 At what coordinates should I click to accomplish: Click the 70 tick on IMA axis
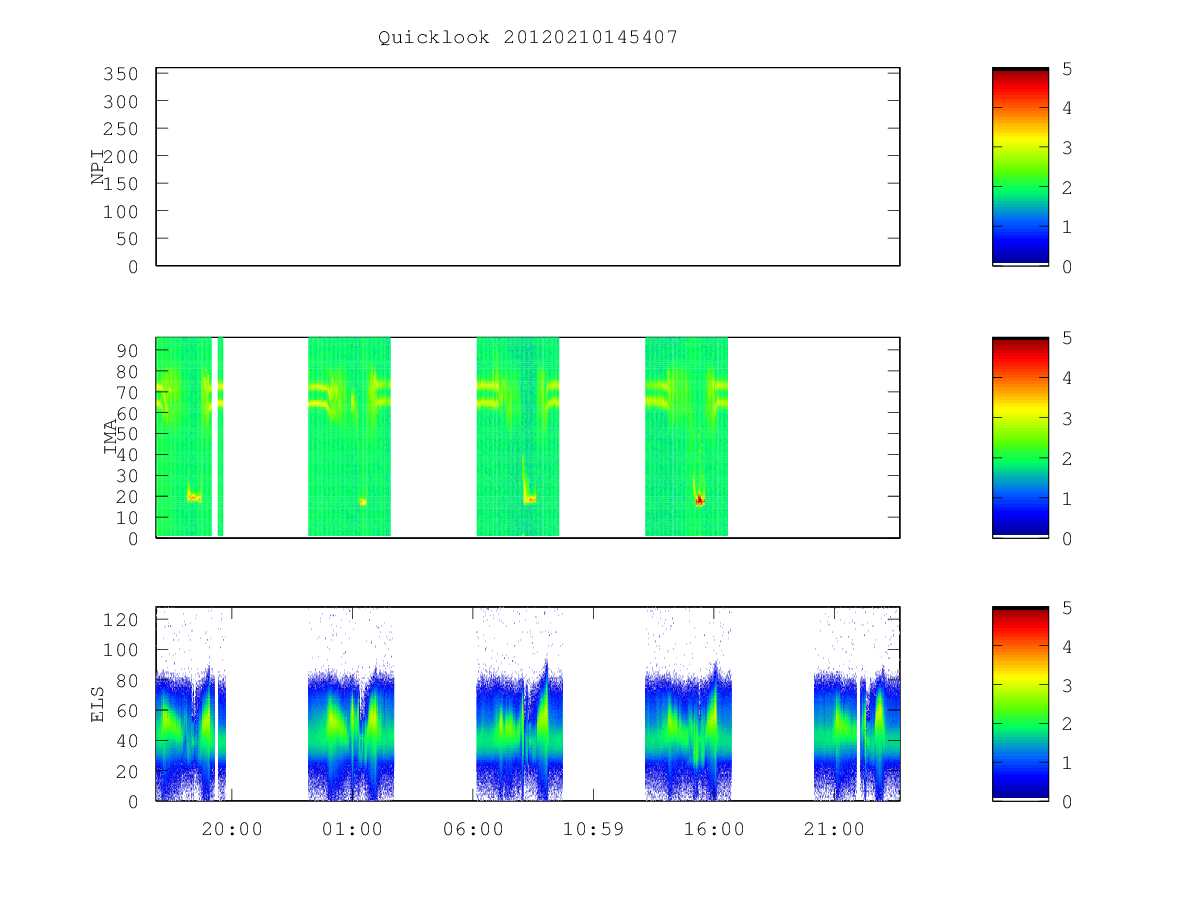click(125, 392)
